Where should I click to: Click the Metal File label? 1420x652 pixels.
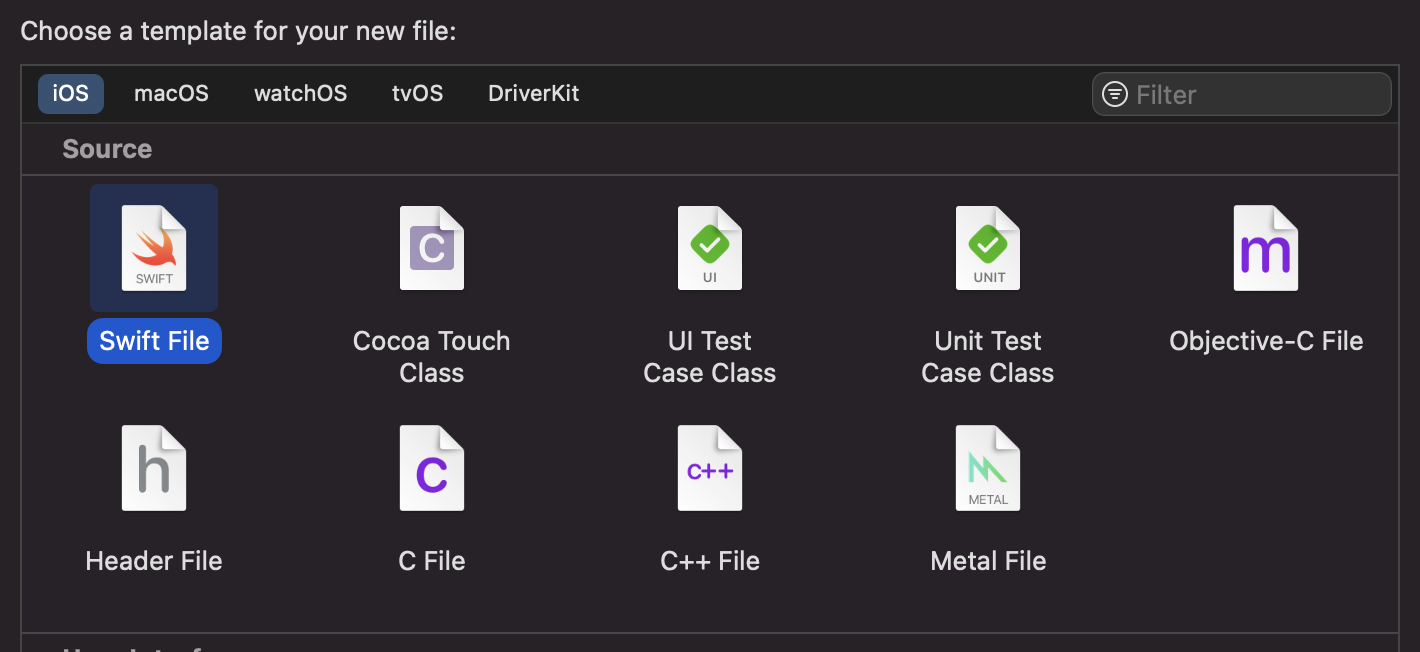tap(988, 561)
